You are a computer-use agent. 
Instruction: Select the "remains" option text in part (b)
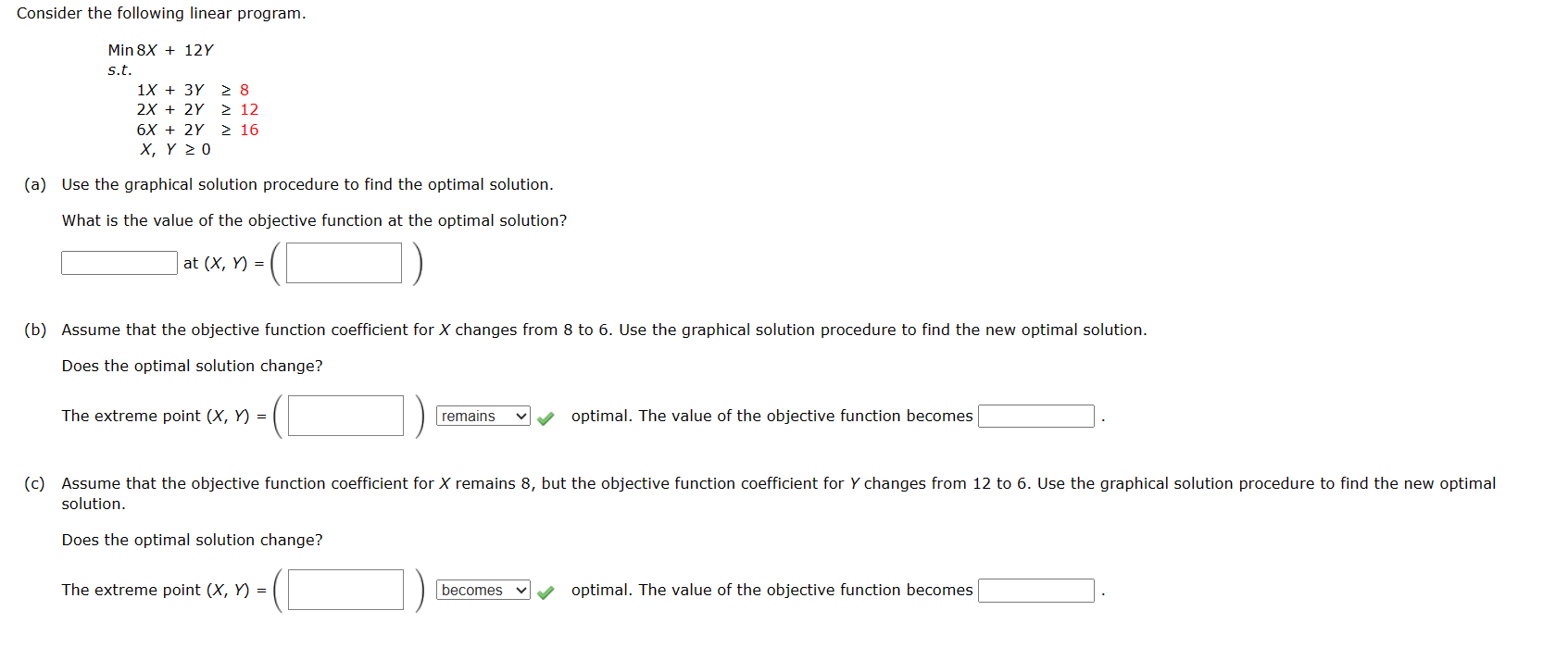pos(468,417)
